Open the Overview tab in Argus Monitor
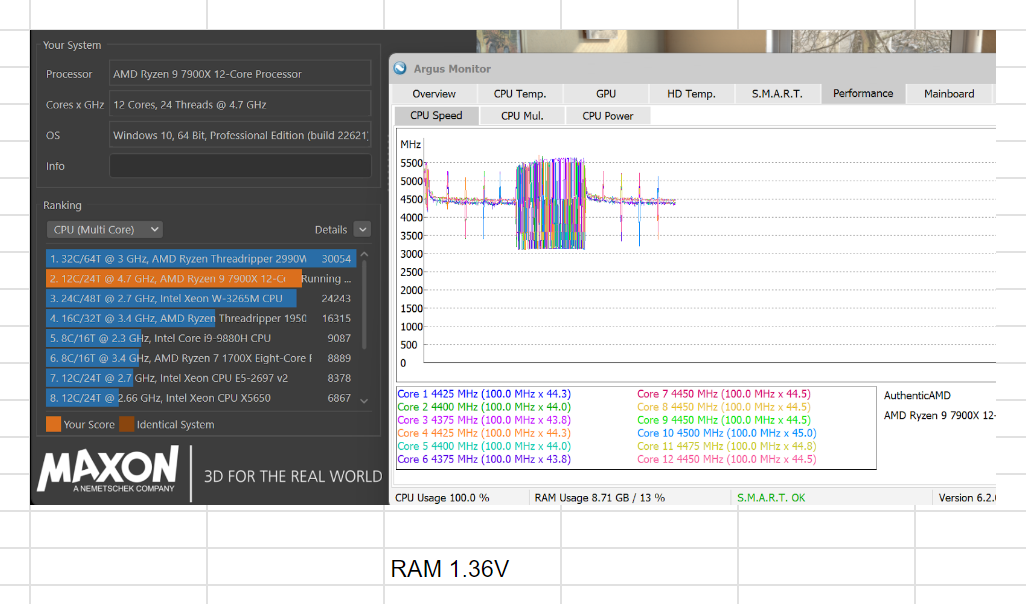This screenshot has width=1026, height=604. (x=434, y=94)
